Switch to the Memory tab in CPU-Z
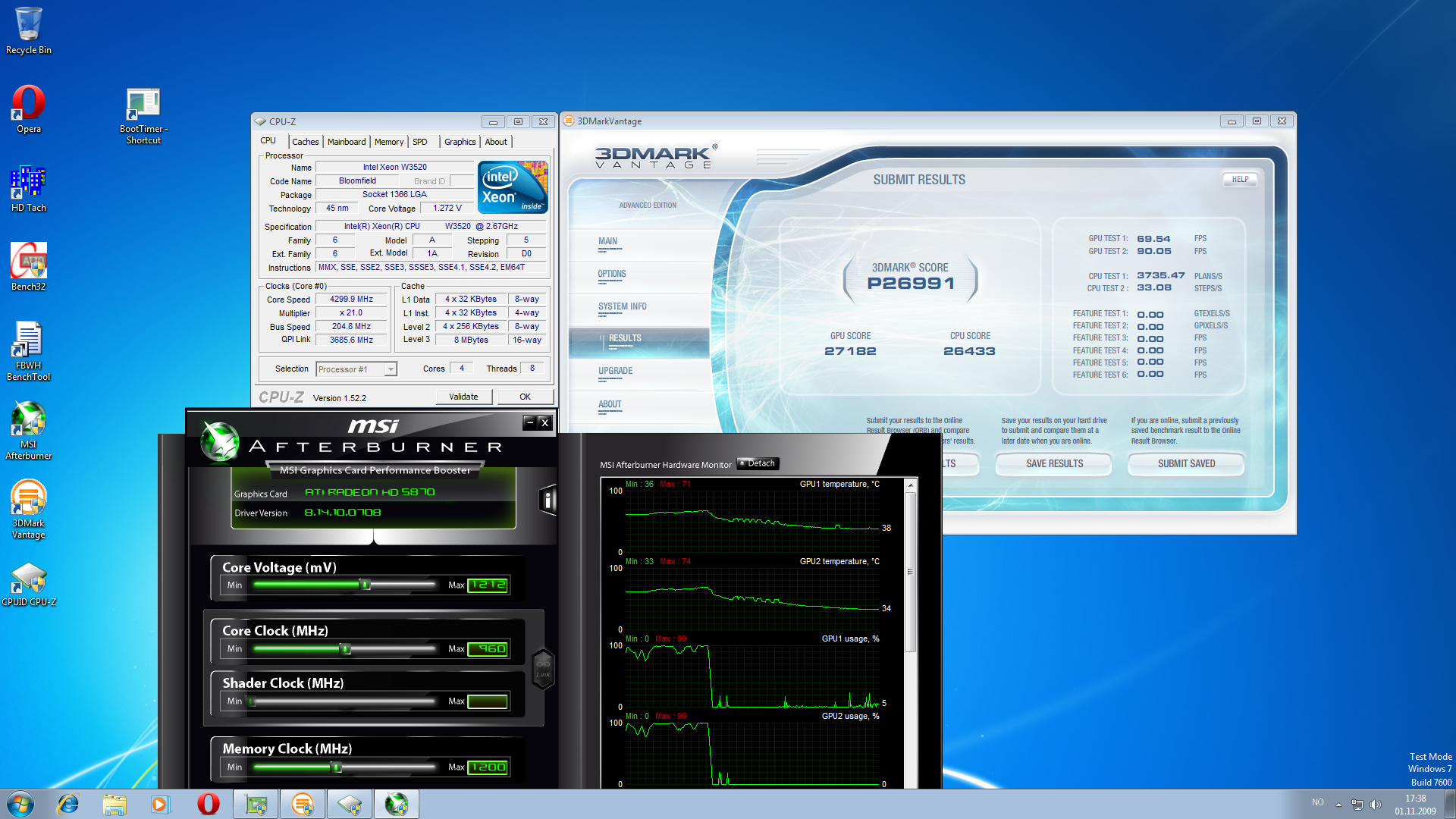Image resolution: width=1456 pixels, height=819 pixels. point(389,142)
